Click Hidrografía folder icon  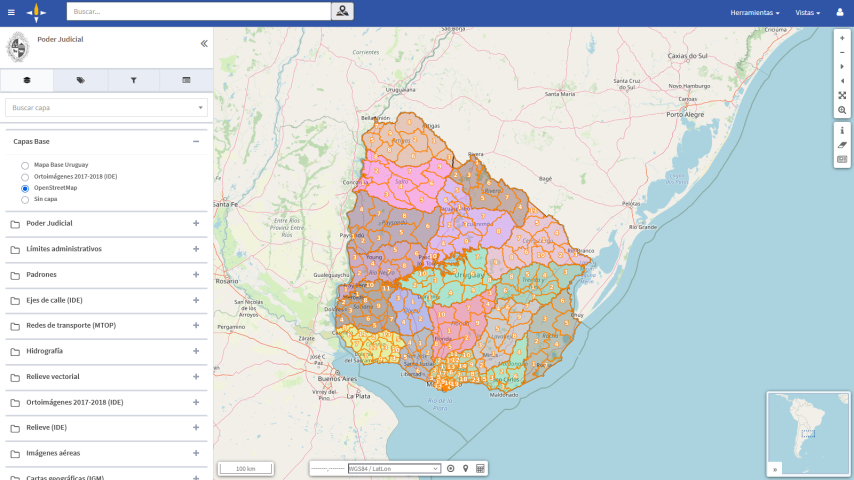(15, 352)
